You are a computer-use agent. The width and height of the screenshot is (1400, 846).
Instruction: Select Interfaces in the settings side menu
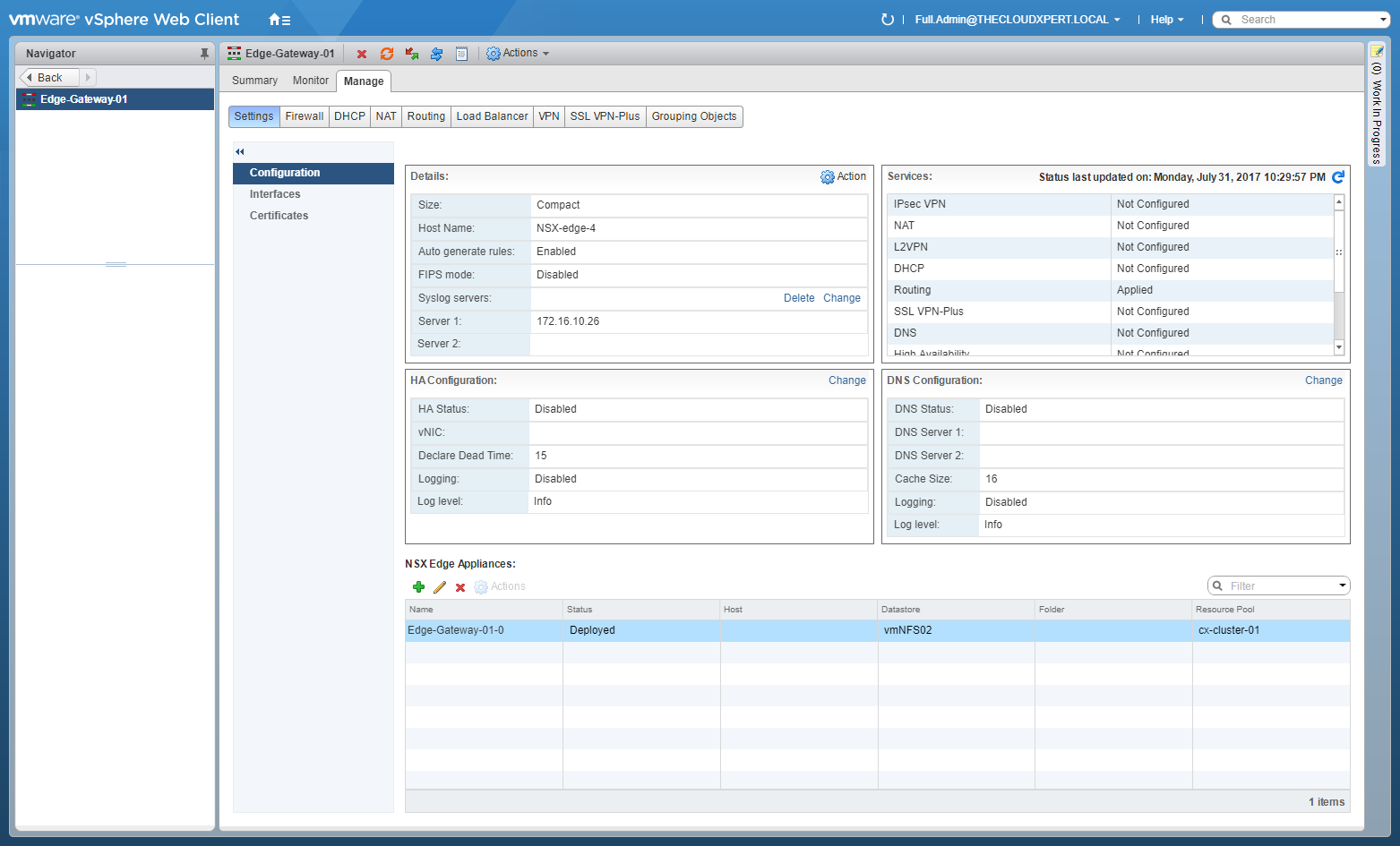click(275, 194)
